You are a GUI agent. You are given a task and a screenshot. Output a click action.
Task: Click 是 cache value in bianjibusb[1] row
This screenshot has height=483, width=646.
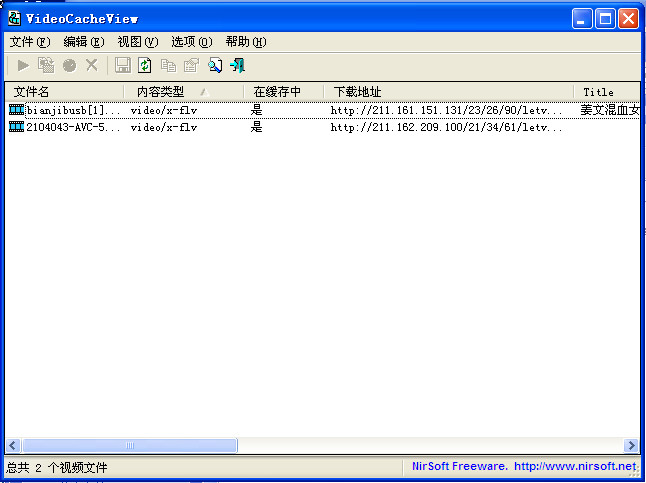pyautogui.click(x=256, y=110)
